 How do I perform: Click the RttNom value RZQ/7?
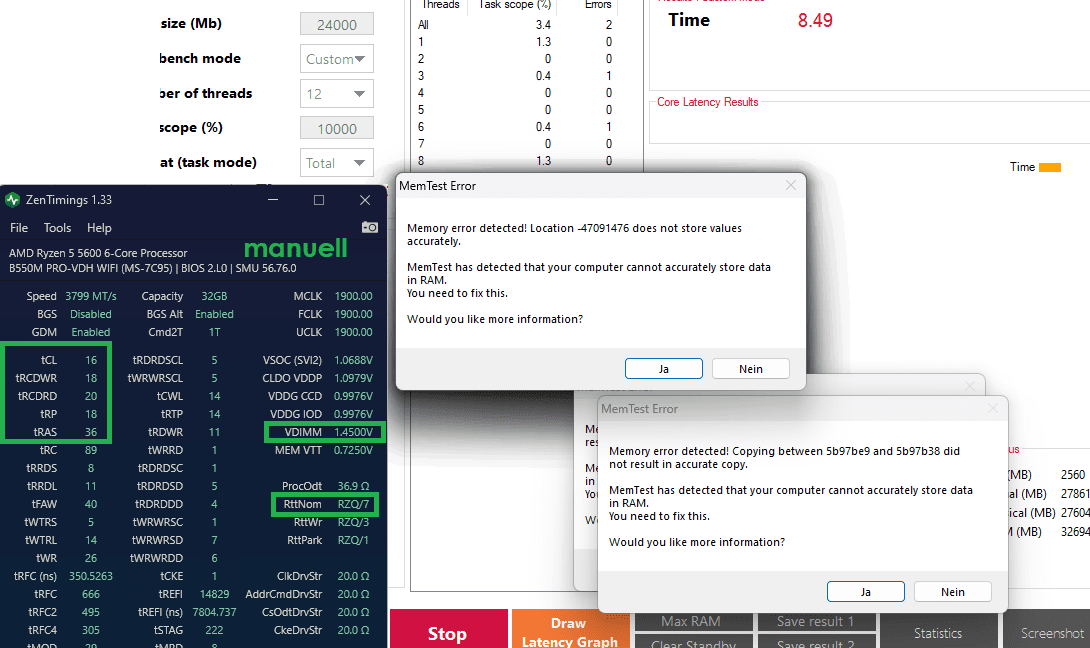353,504
